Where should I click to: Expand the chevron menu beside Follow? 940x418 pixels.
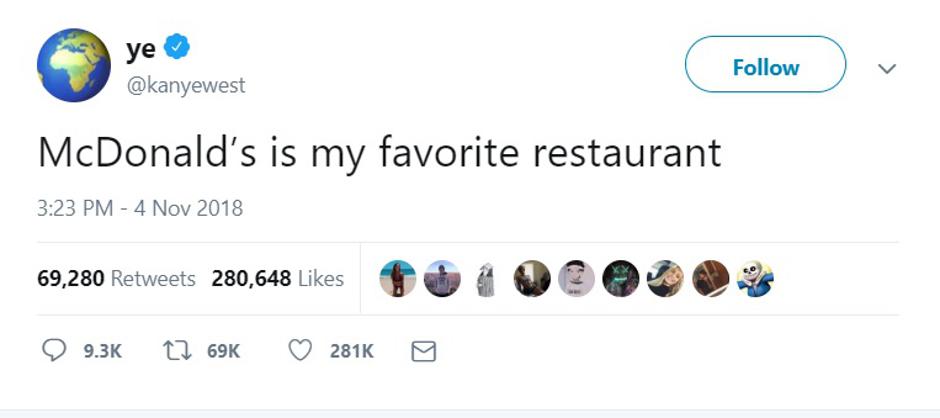coord(886,68)
